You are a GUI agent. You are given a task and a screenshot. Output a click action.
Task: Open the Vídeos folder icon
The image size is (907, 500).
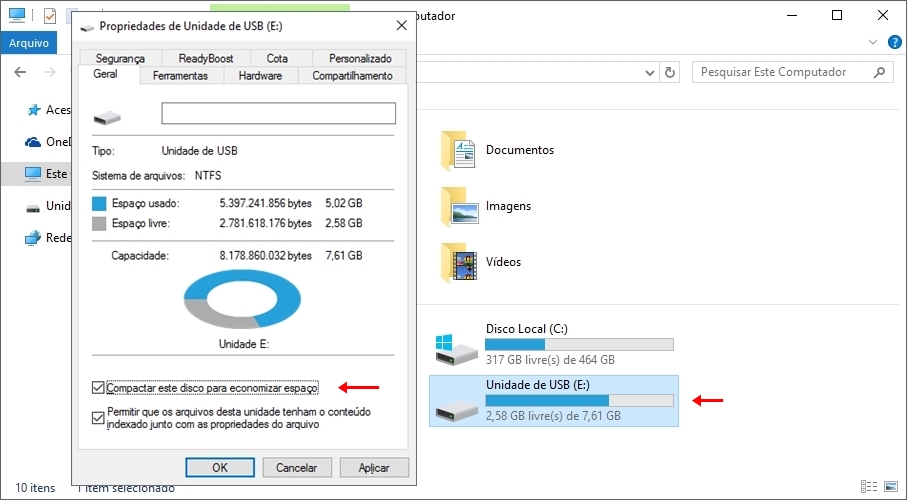pos(455,263)
